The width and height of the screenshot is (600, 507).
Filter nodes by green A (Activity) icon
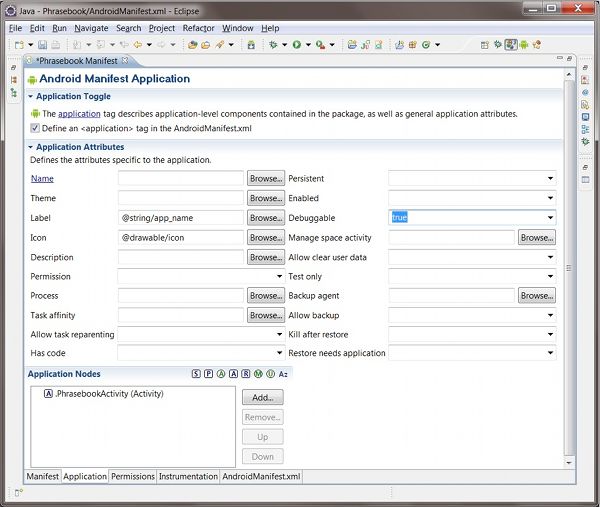point(221,374)
